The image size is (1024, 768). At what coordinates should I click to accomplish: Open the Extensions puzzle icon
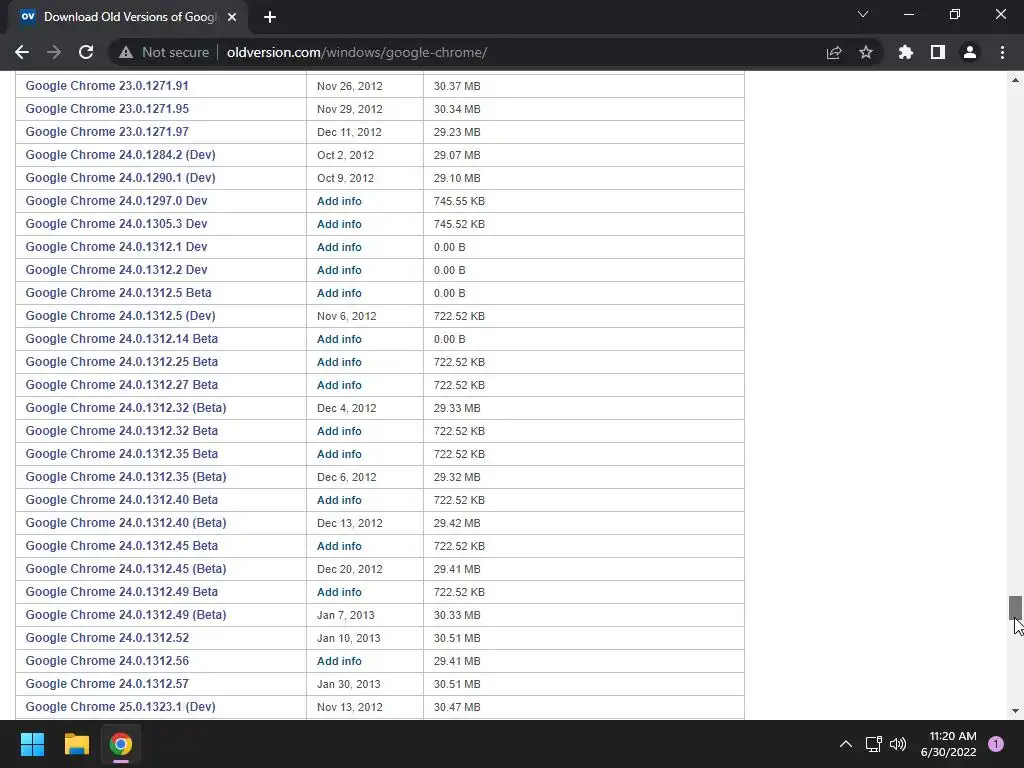[x=906, y=52]
